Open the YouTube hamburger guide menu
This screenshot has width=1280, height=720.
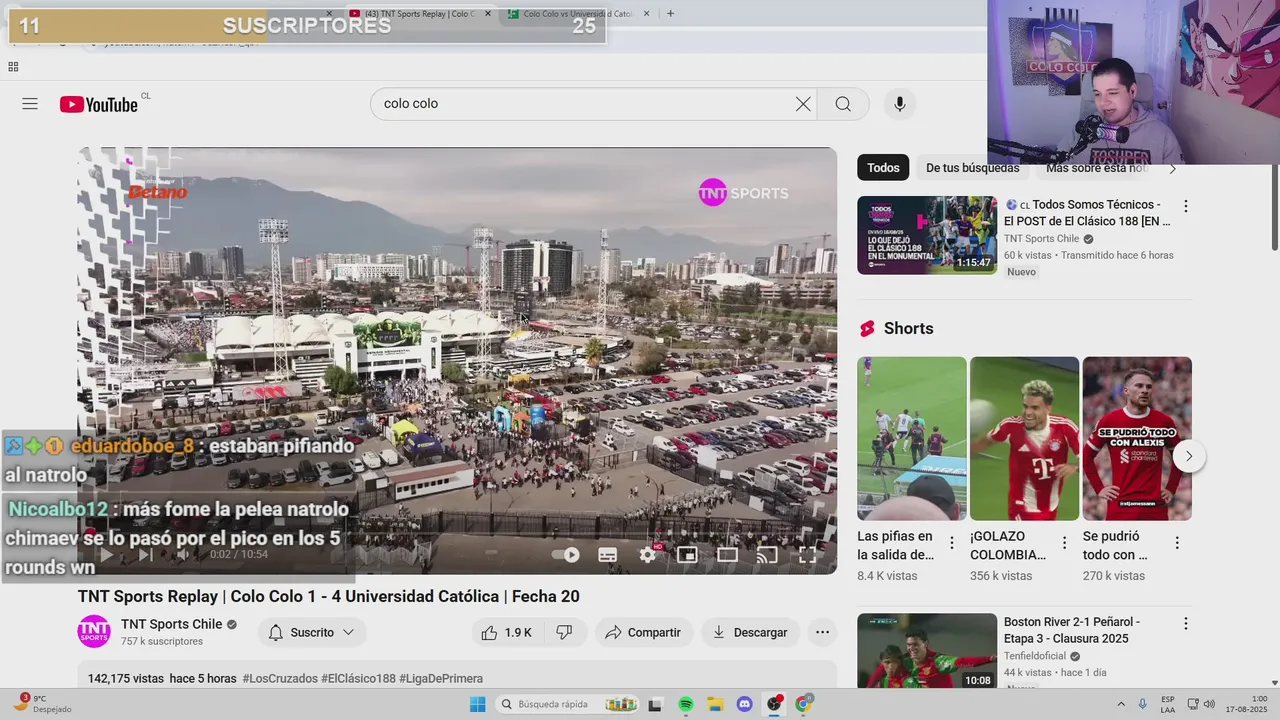click(30, 104)
